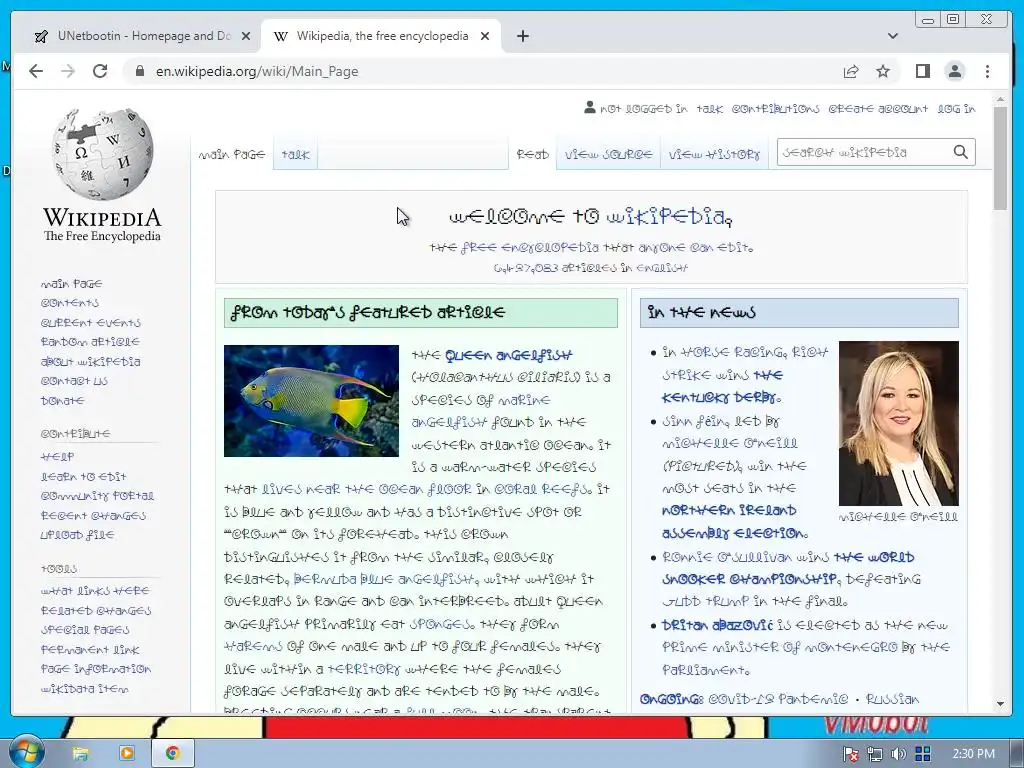Open the Wikipedia link in welcome heading
The image size is (1024, 768).
pyautogui.click(x=668, y=216)
